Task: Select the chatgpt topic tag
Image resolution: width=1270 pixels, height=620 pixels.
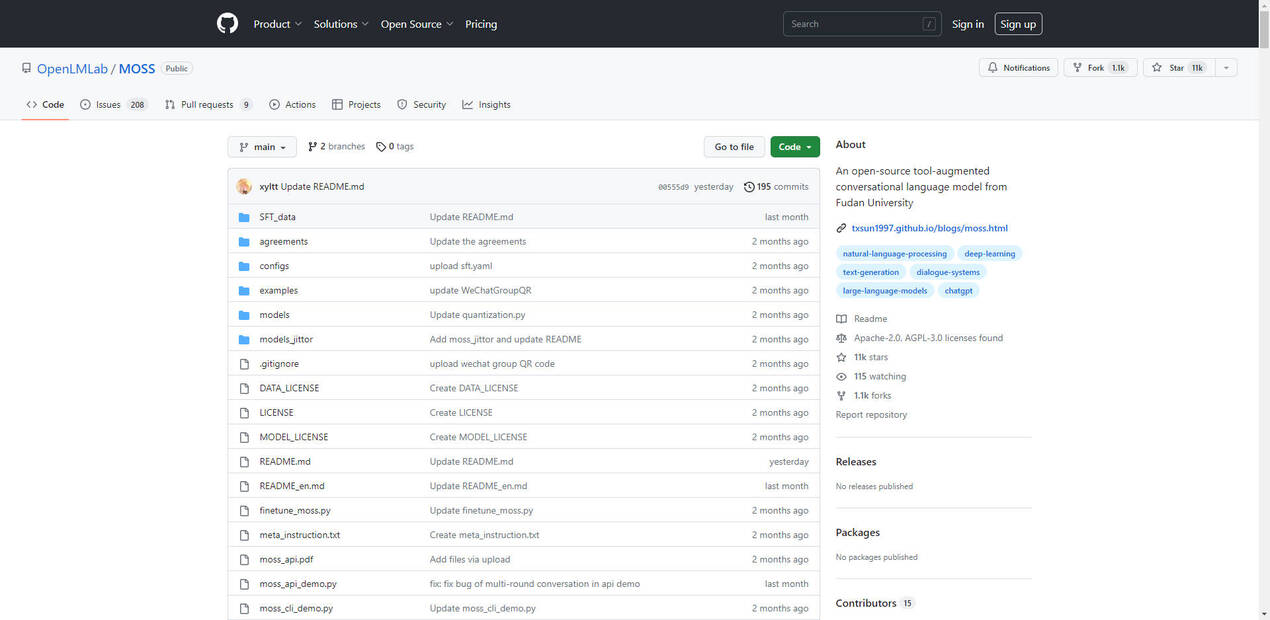Action: [959, 291]
